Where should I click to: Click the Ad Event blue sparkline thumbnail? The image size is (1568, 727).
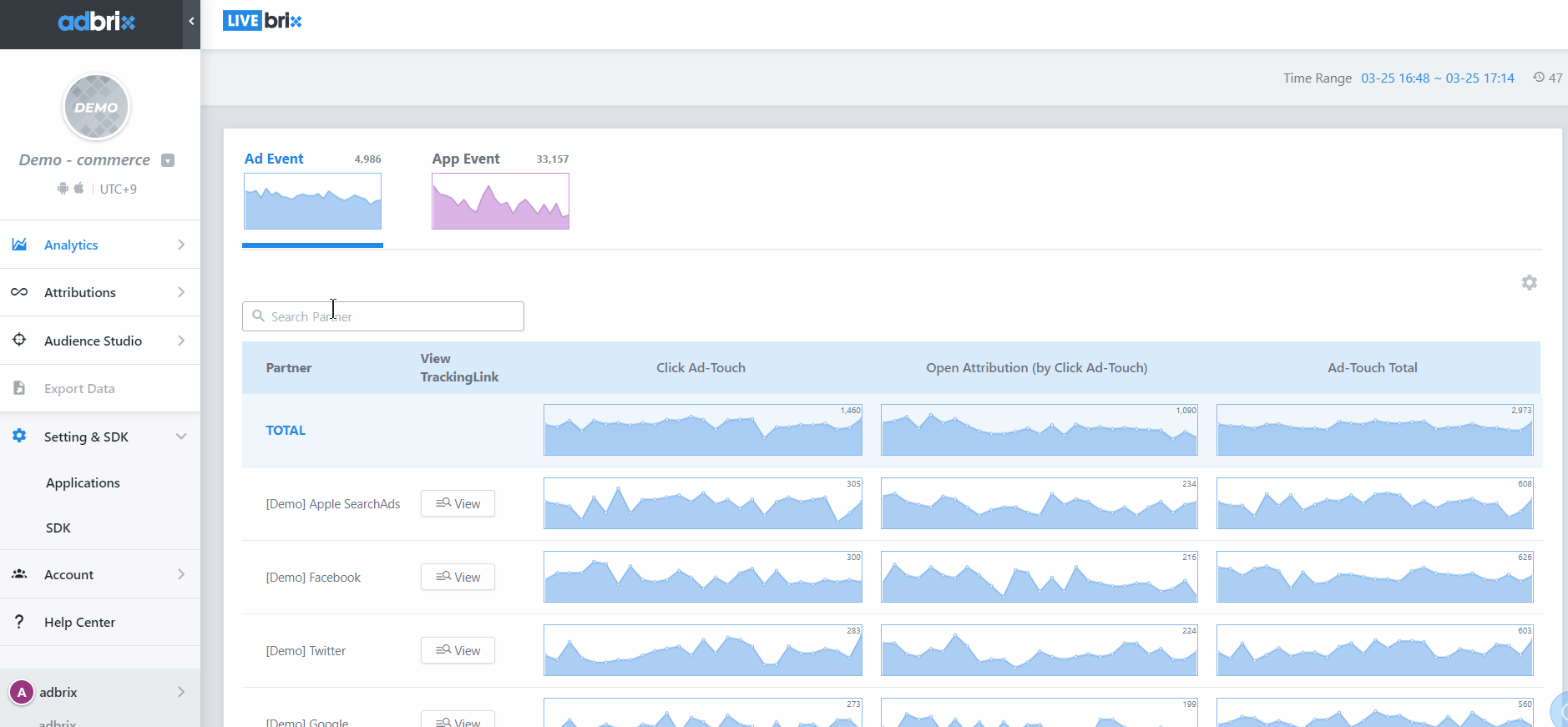[x=312, y=201]
